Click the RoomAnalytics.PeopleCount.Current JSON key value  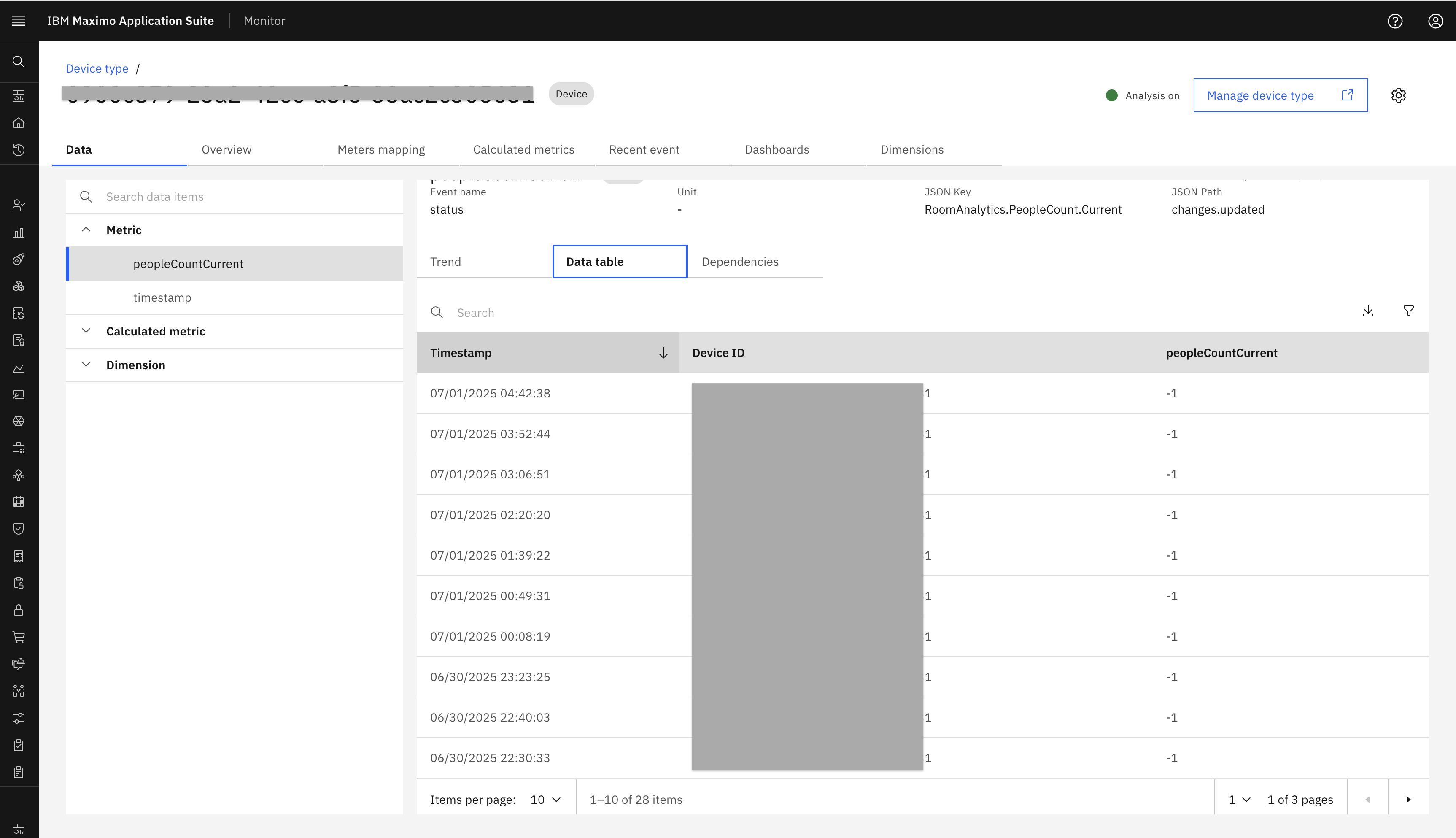[x=1023, y=209]
